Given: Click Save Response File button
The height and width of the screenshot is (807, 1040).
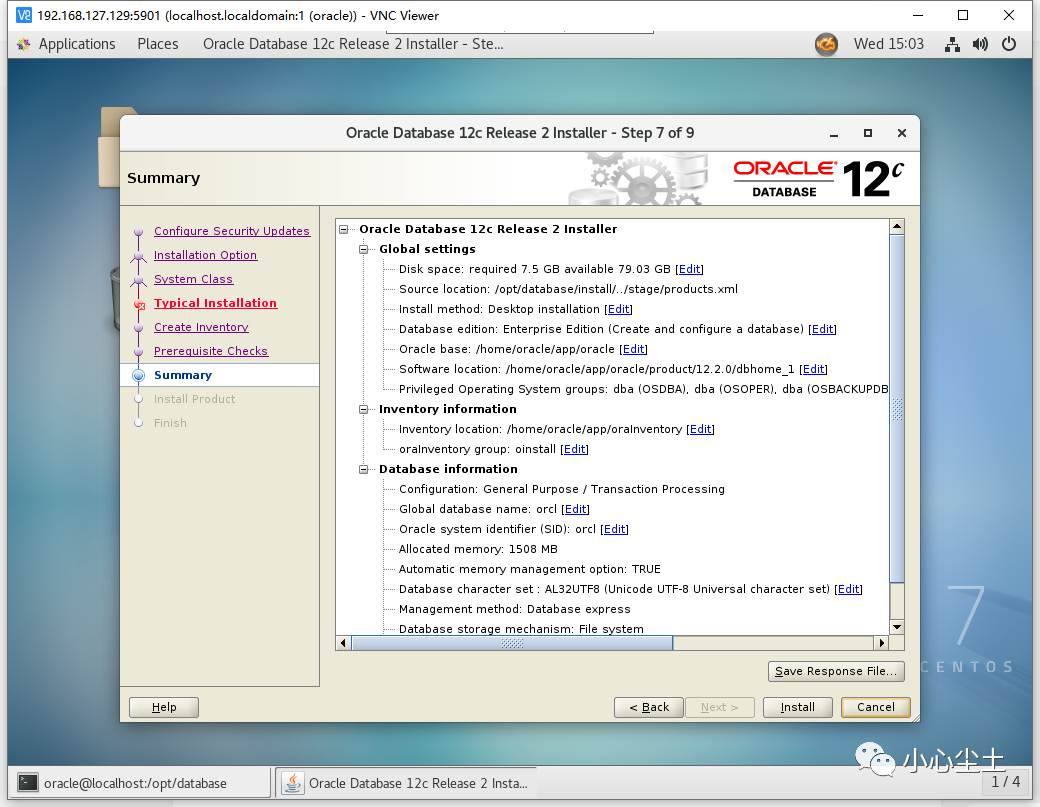Looking at the screenshot, I should pos(836,671).
